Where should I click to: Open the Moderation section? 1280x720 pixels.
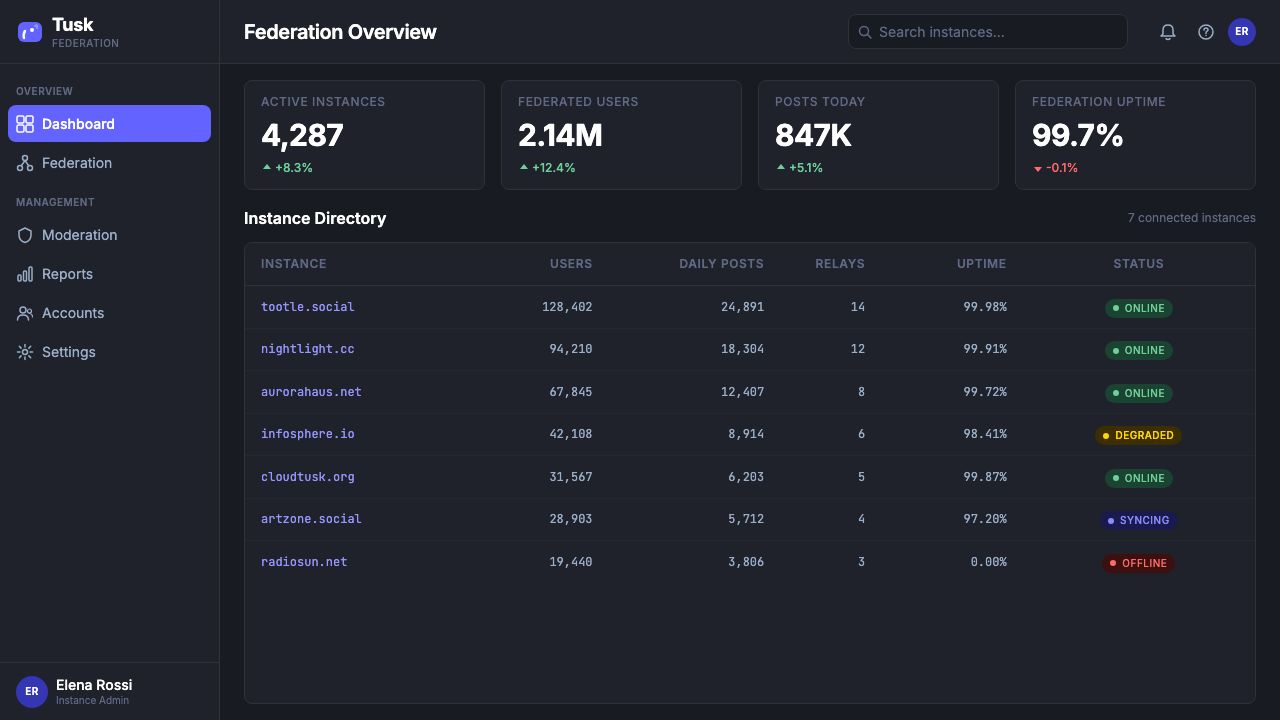[109, 235]
